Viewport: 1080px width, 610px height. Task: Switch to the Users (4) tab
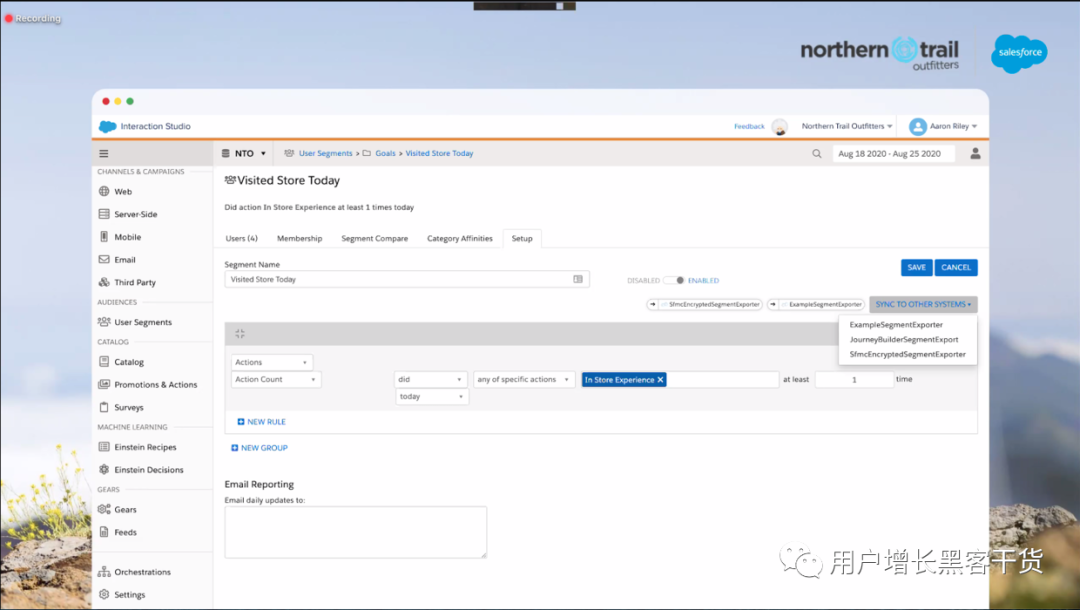[242, 238]
